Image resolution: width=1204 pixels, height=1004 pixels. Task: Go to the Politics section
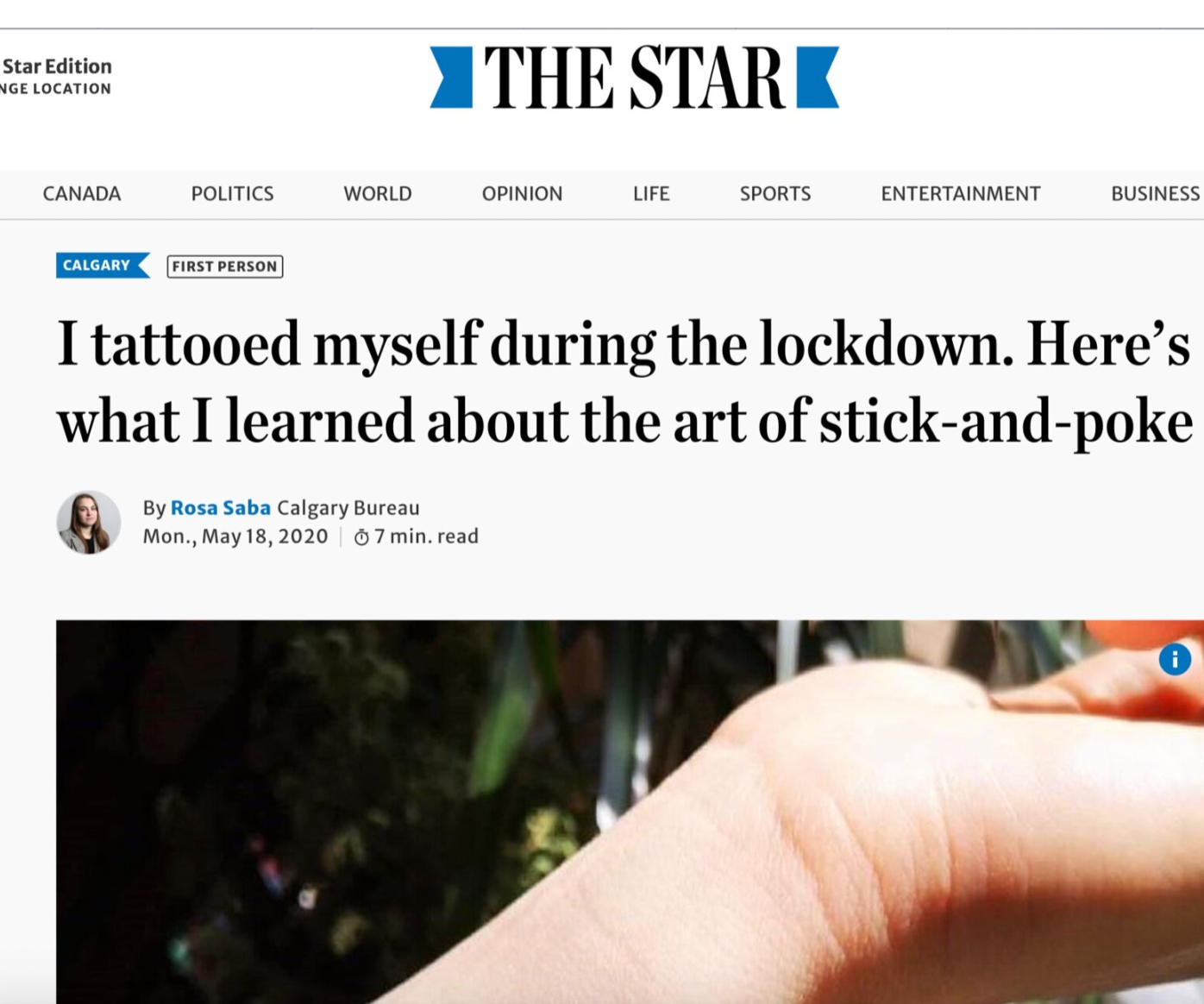tap(232, 194)
